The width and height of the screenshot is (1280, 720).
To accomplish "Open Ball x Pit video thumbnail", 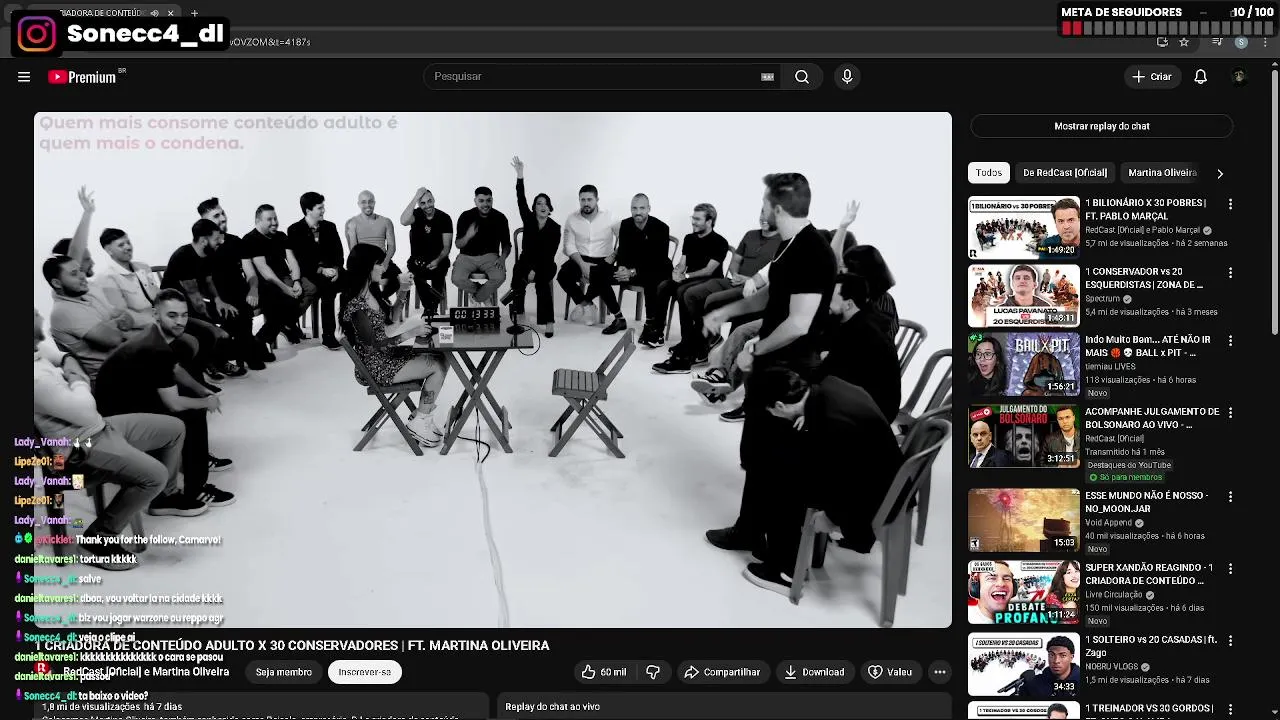I will pos(1024,364).
